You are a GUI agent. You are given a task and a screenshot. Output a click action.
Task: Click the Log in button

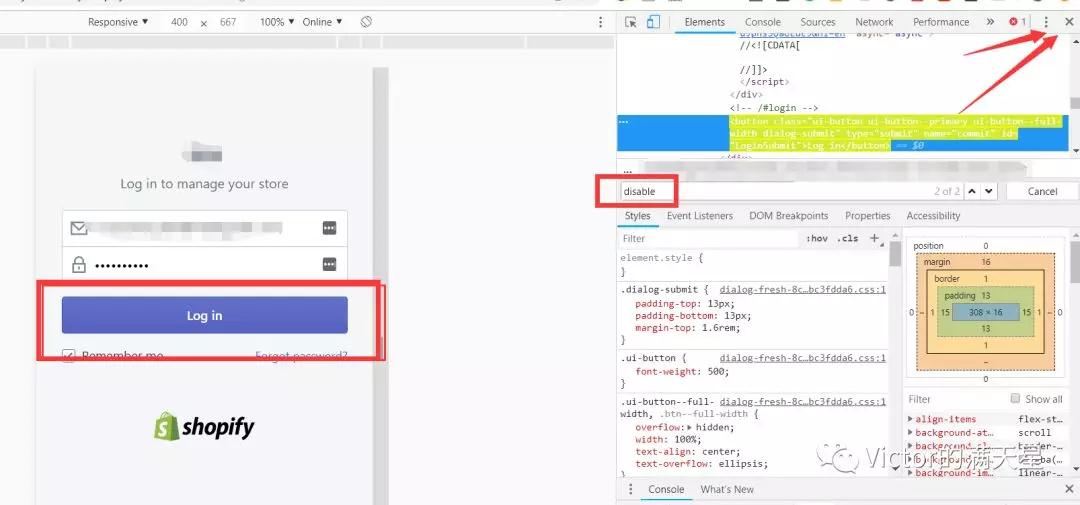pyautogui.click(x=205, y=316)
